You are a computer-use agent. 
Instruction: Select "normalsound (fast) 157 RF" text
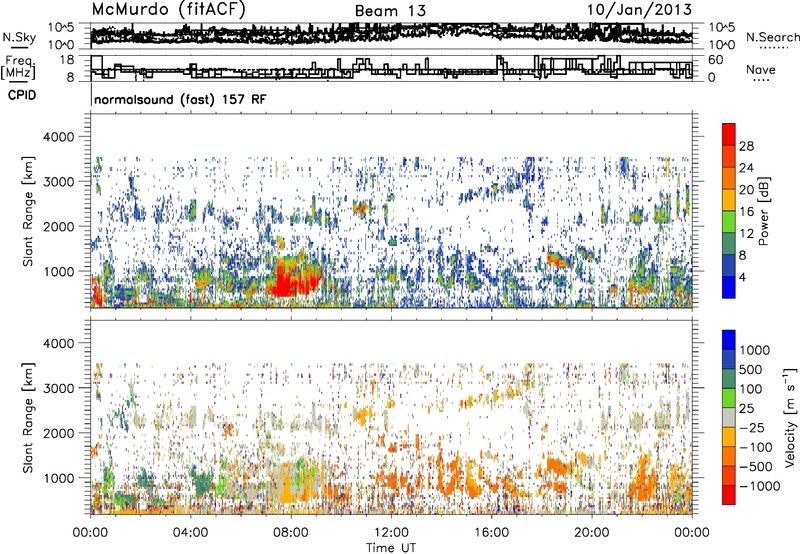[180, 99]
